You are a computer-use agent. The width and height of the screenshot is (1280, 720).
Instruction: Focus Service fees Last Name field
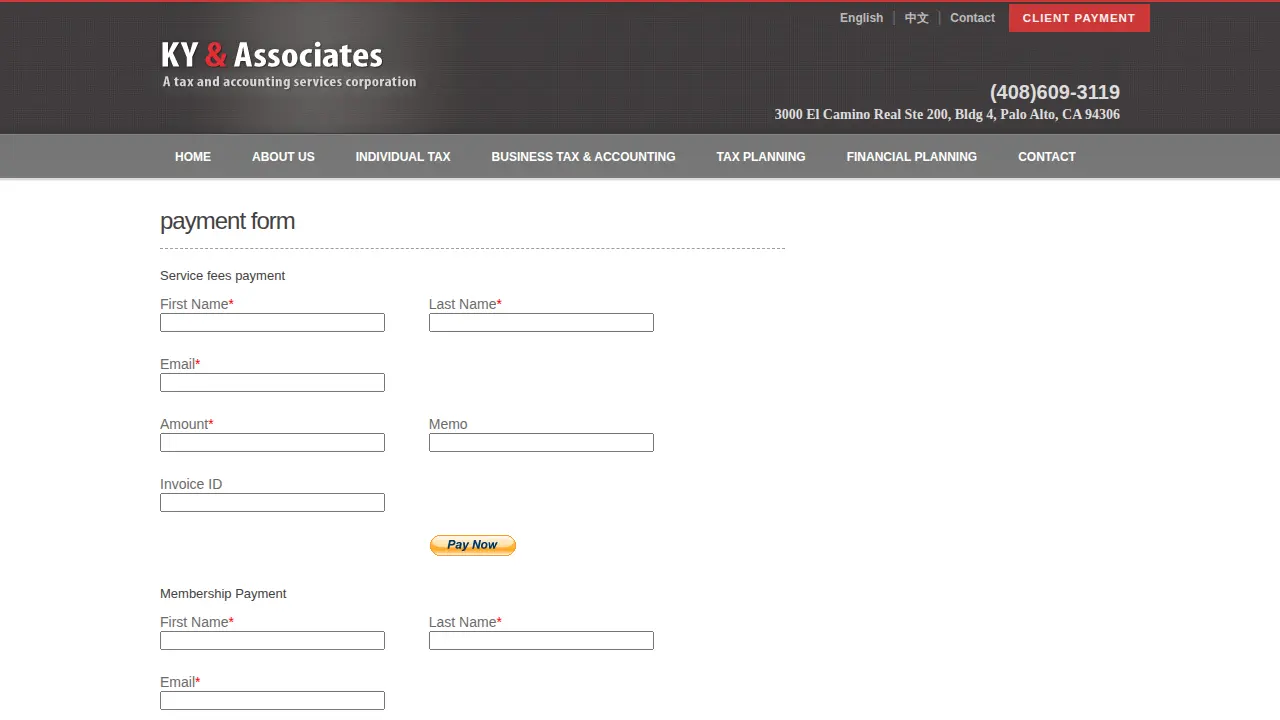coord(541,322)
